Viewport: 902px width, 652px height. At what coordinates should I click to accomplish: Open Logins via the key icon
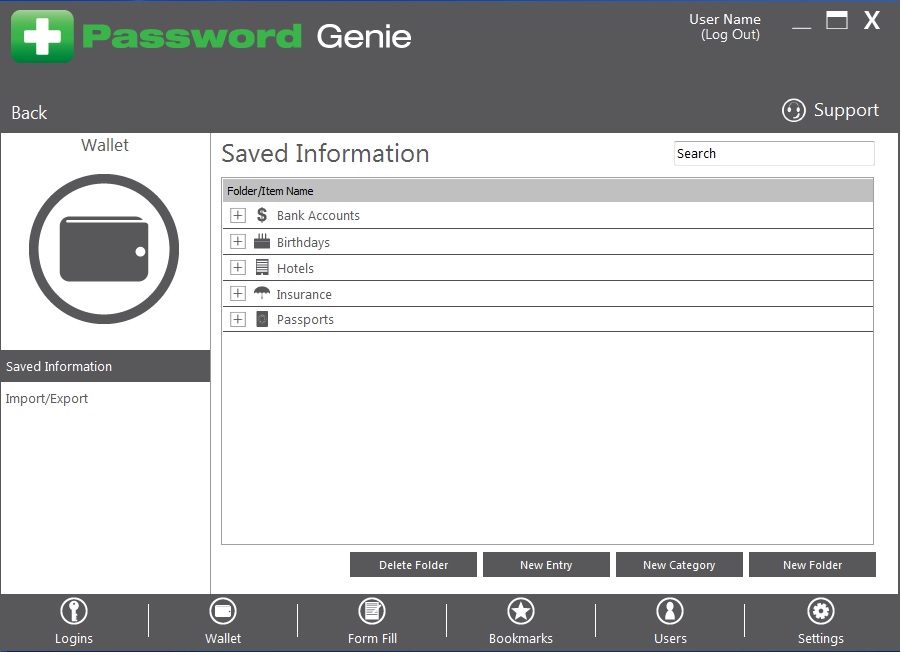coord(74,611)
